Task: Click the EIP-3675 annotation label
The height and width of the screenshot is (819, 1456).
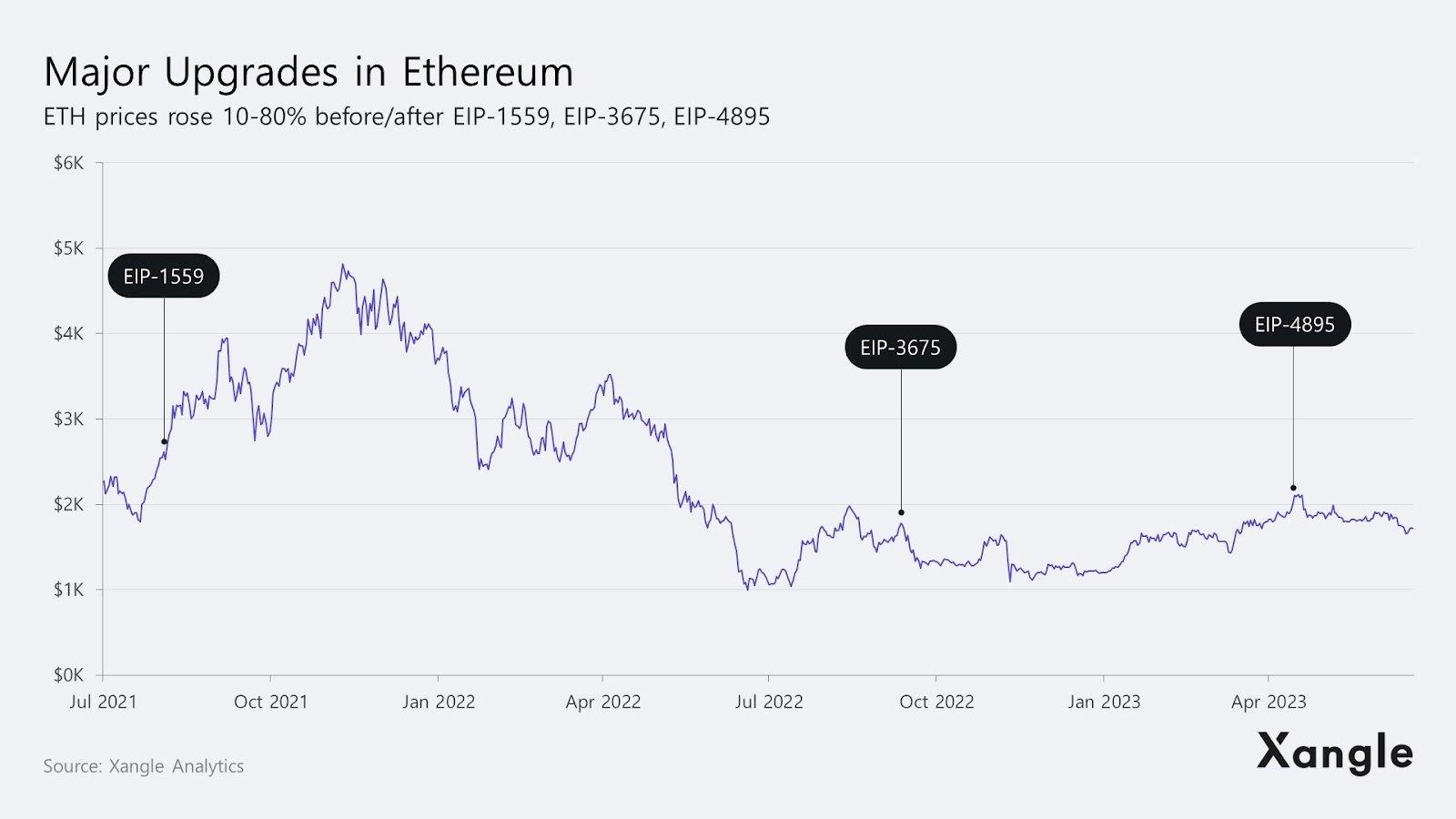Action: (x=900, y=347)
